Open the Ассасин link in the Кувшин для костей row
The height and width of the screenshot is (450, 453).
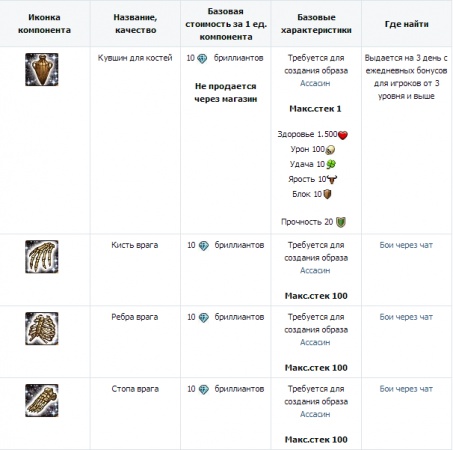point(315,83)
